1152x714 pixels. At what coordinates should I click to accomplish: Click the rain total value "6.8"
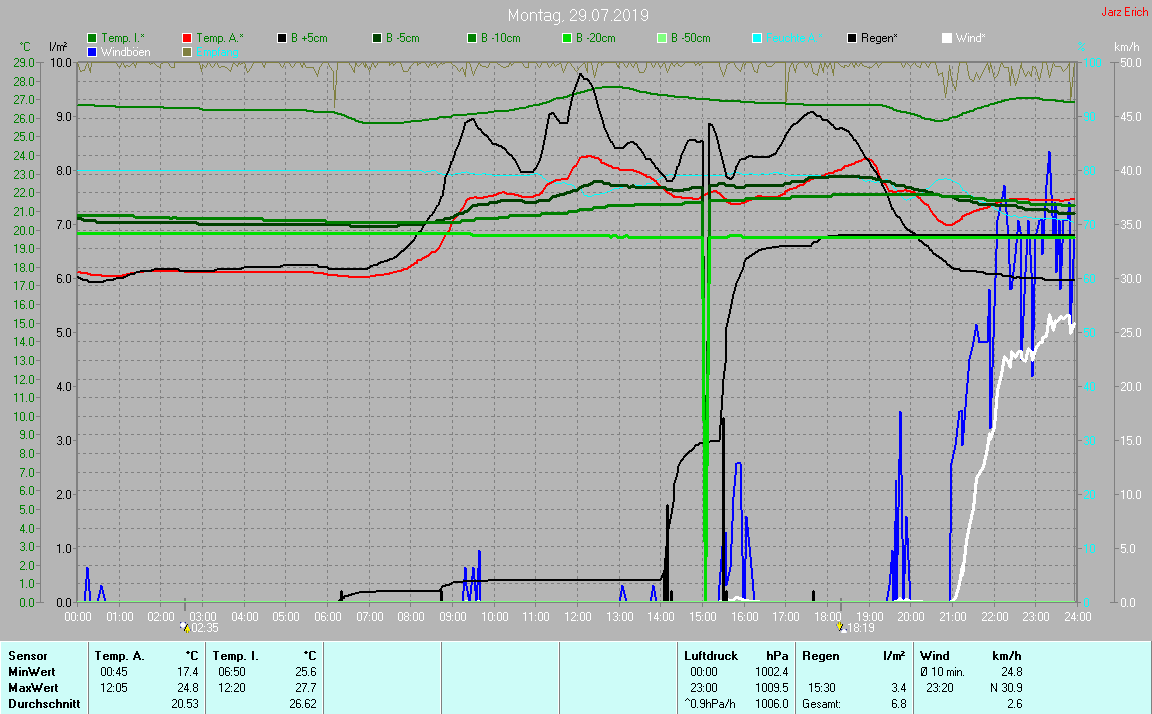[x=899, y=704]
